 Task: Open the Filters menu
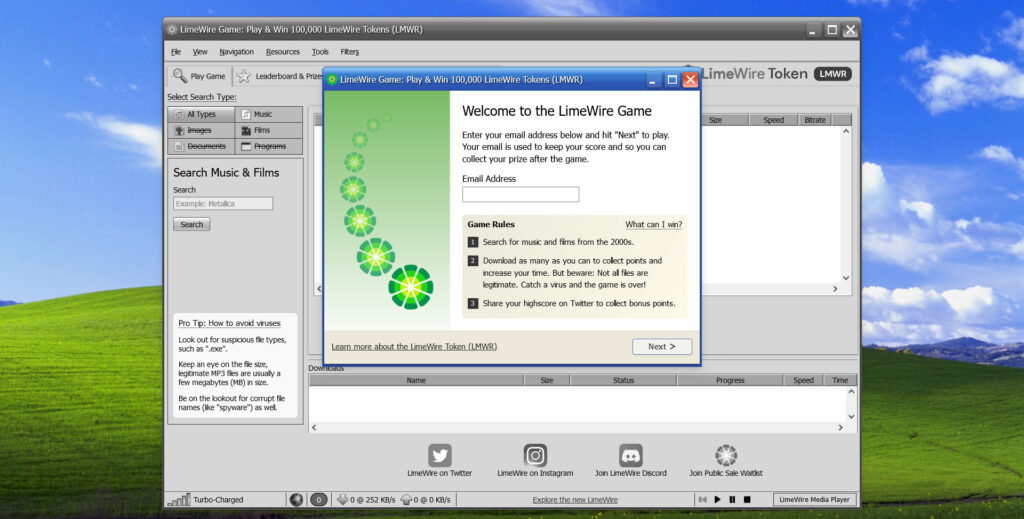349,52
